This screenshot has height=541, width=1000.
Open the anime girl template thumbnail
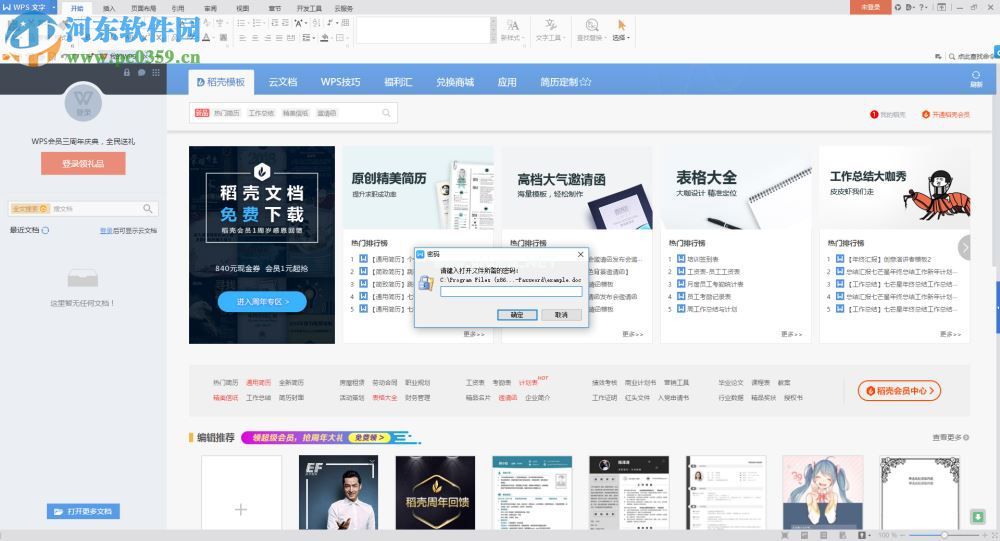click(823, 493)
